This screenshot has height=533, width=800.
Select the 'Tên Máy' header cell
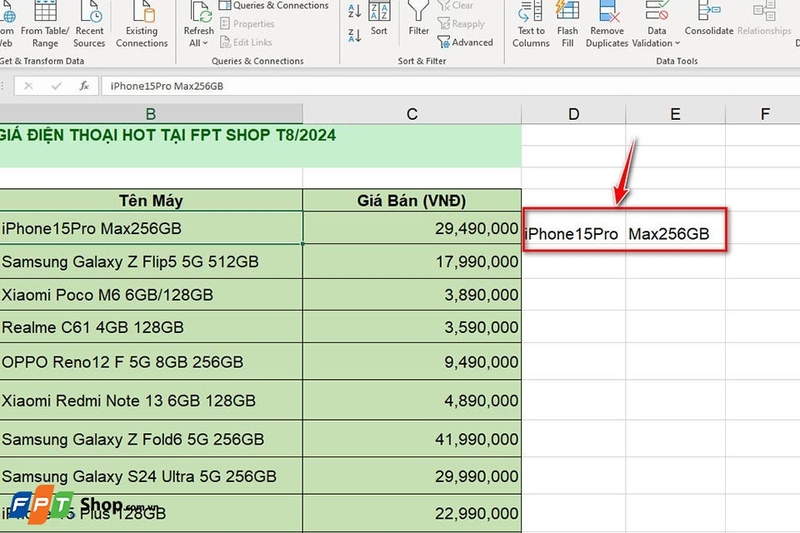click(x=151, y=200)
